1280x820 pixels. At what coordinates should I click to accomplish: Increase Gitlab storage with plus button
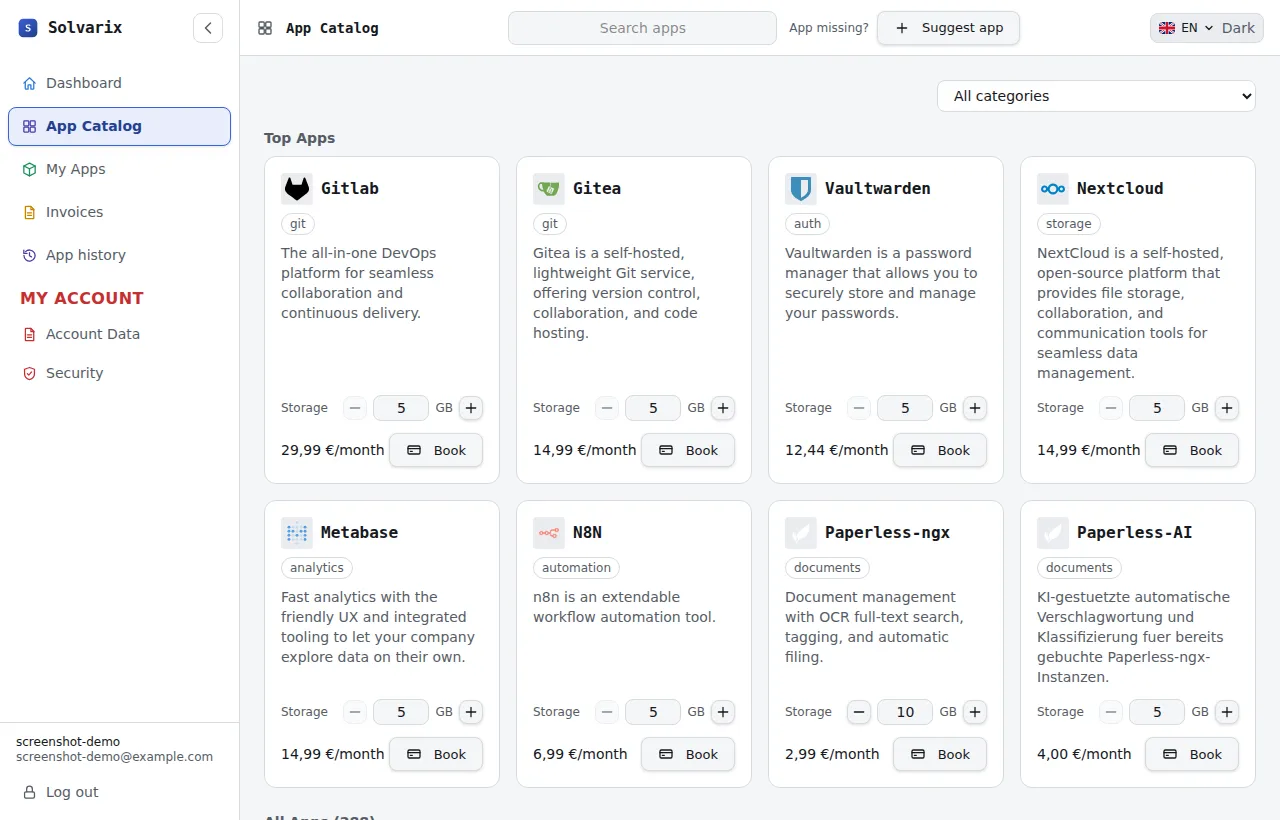(x=471, y=408)
